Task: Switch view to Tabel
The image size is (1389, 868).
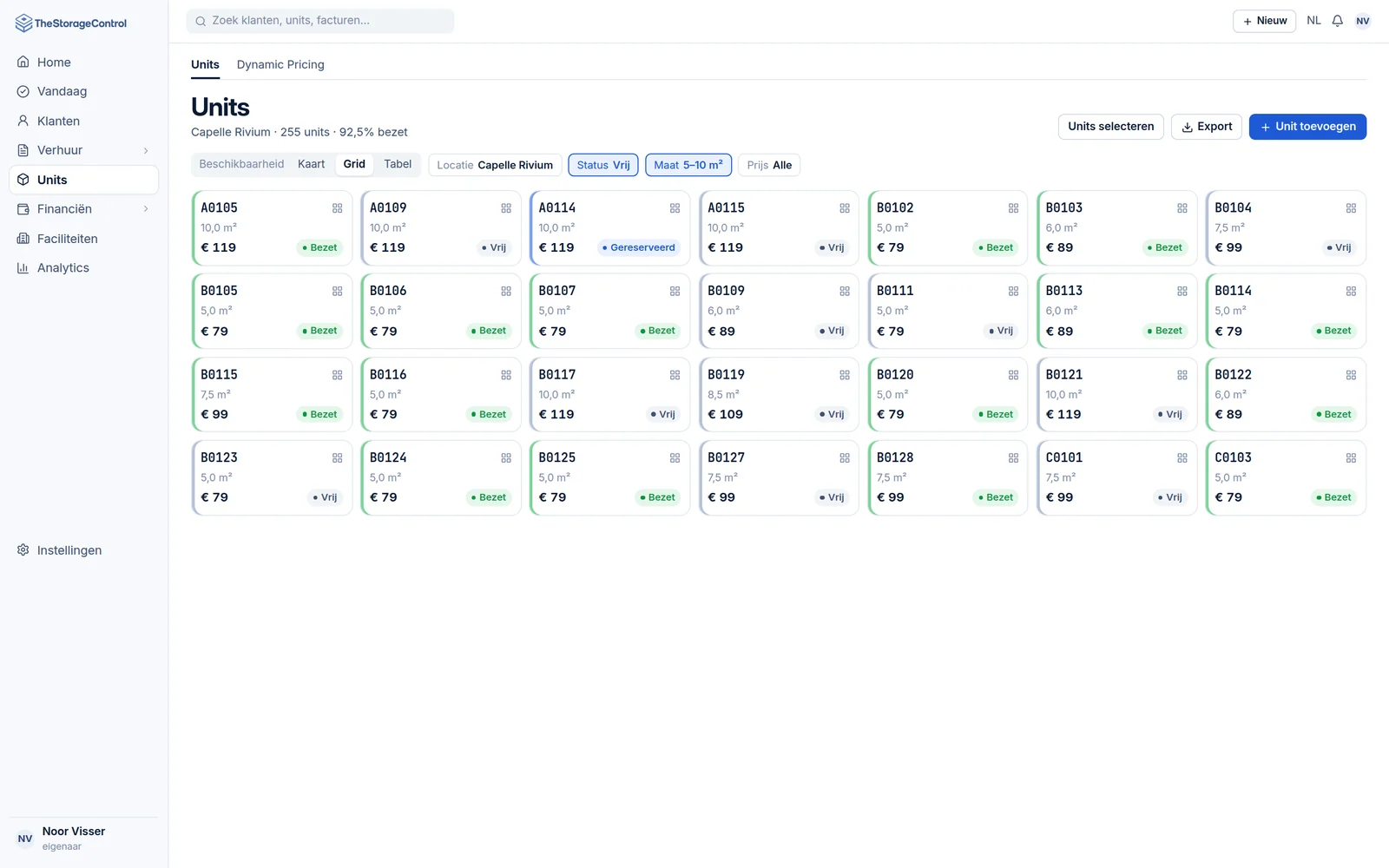Action: pyautogui.click(x=398, y=164)
